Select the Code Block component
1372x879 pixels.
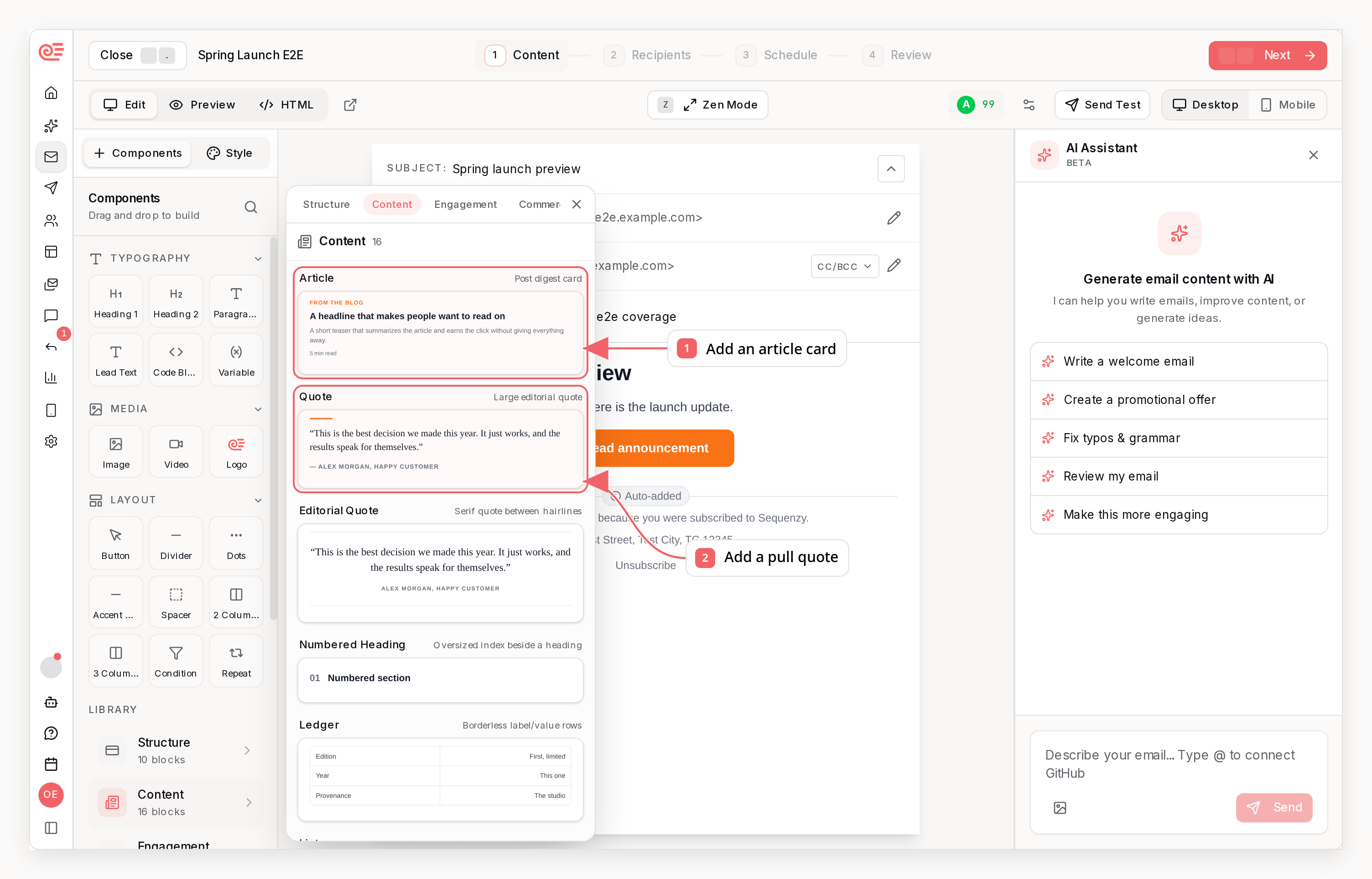tap(176, 360)
